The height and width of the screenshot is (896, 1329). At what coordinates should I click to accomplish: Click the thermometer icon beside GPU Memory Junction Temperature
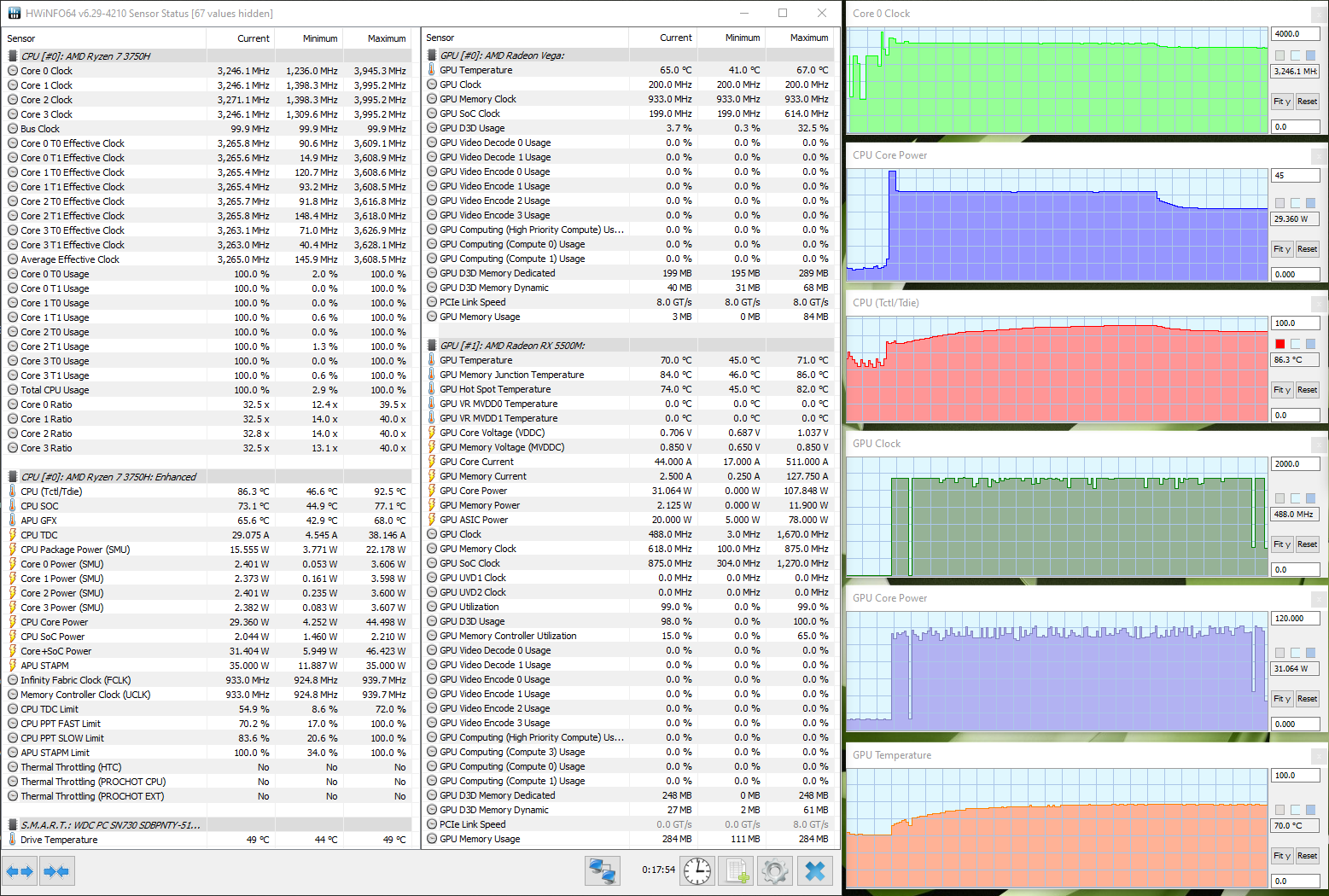432,375
